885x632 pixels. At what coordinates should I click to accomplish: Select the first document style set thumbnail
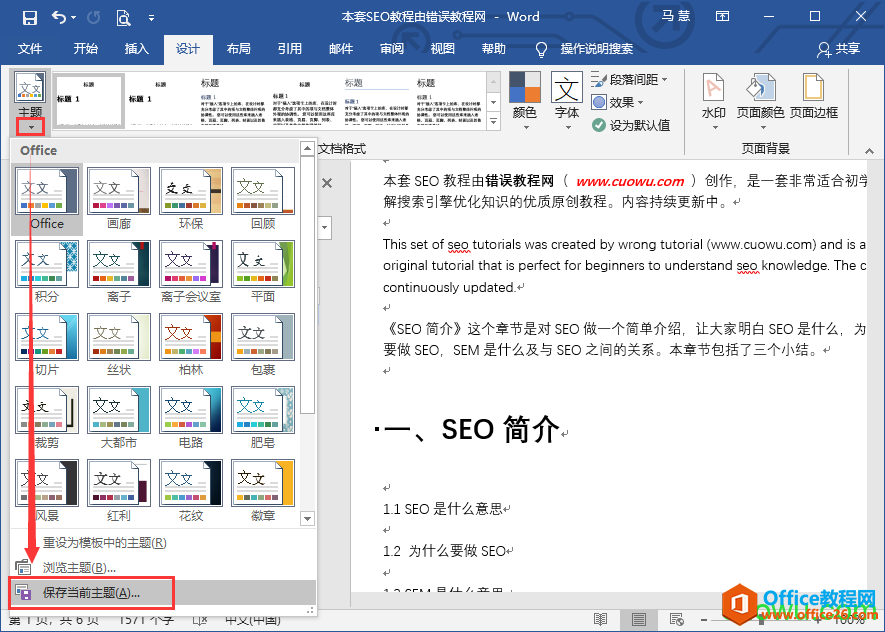(88, 101)
